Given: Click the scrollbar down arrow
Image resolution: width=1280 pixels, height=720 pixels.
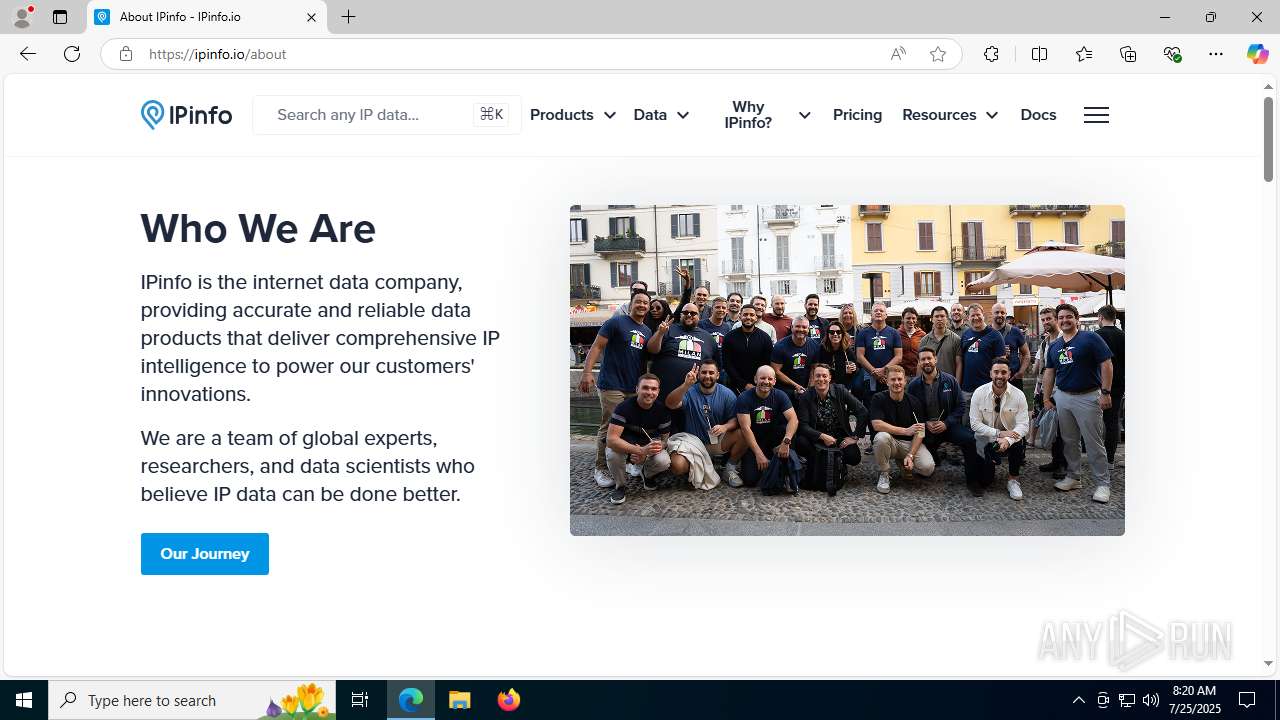Looking at the screenshot, I should (1268, 663).
